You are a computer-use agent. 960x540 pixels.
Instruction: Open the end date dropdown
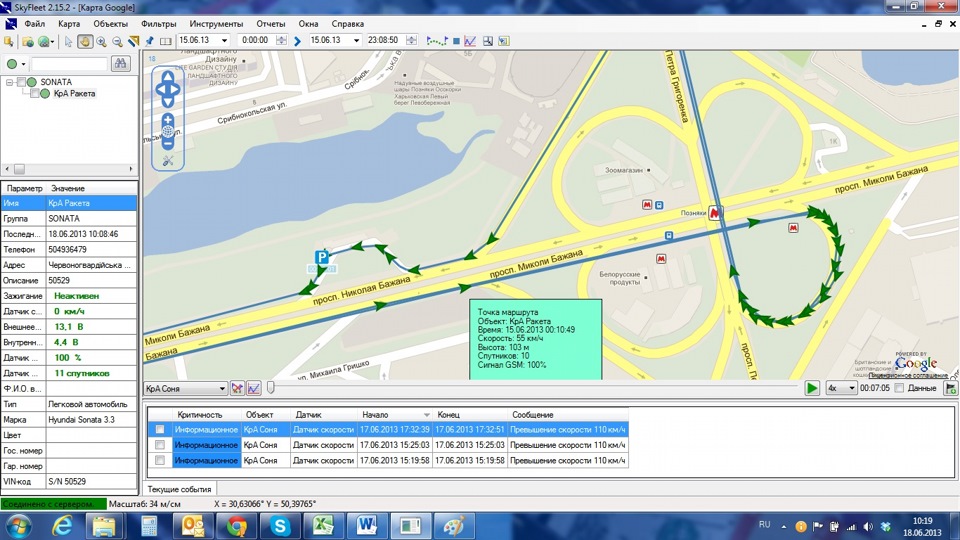(356, 40)
